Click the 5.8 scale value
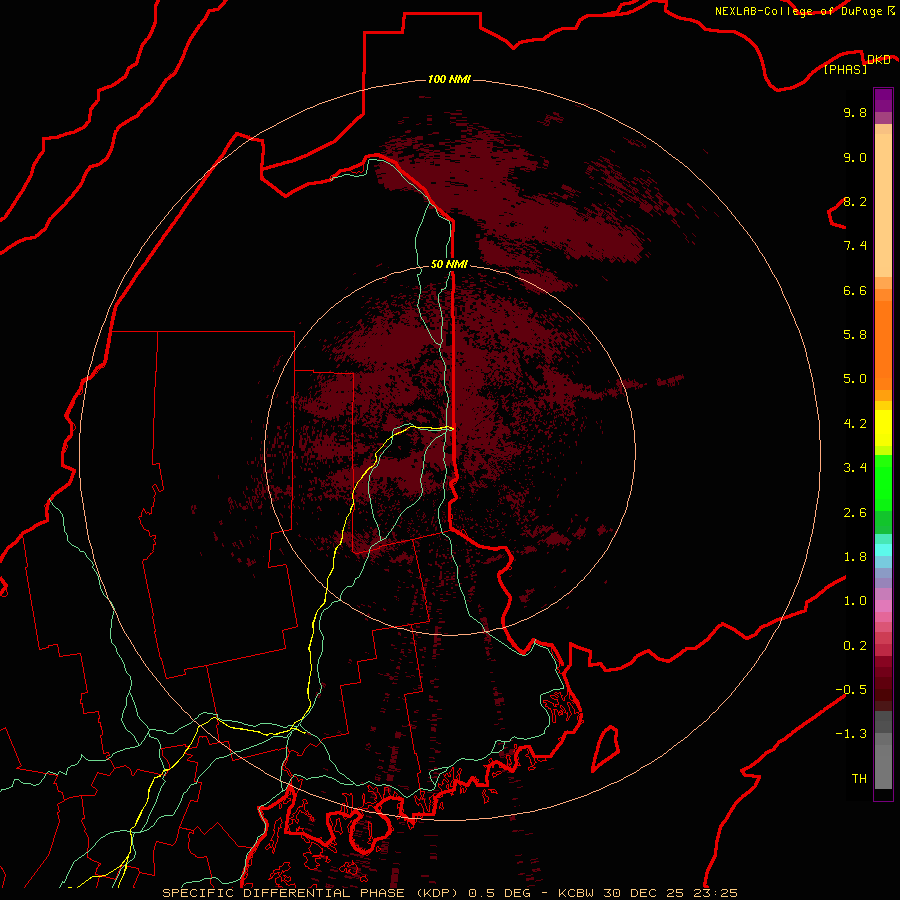The image size is (900, 900). pos(855,335)
